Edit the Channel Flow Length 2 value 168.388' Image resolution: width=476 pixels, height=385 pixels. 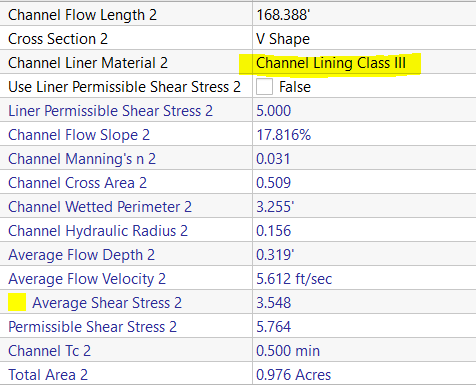tap(283, 15)
